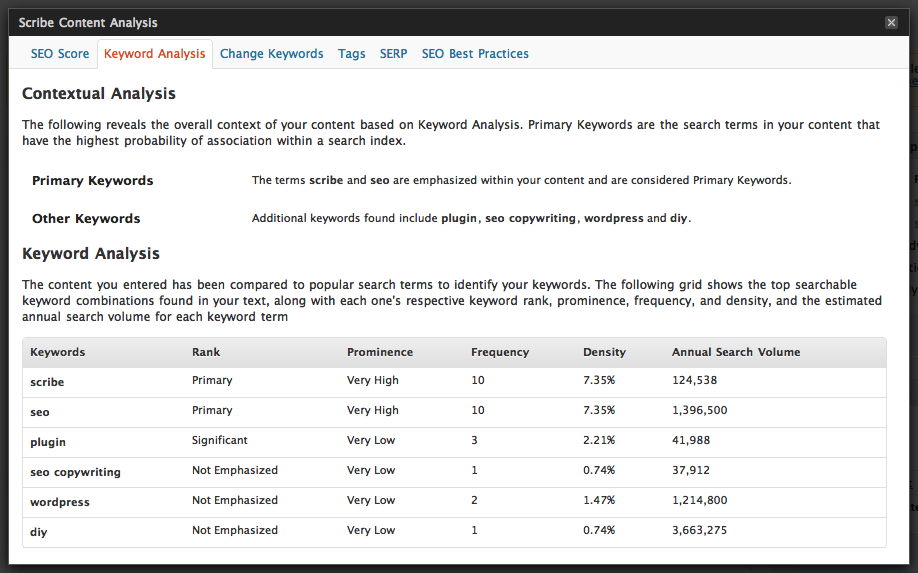
Task: Click the Primary Keywords label
Action: [x=93, y=181]
